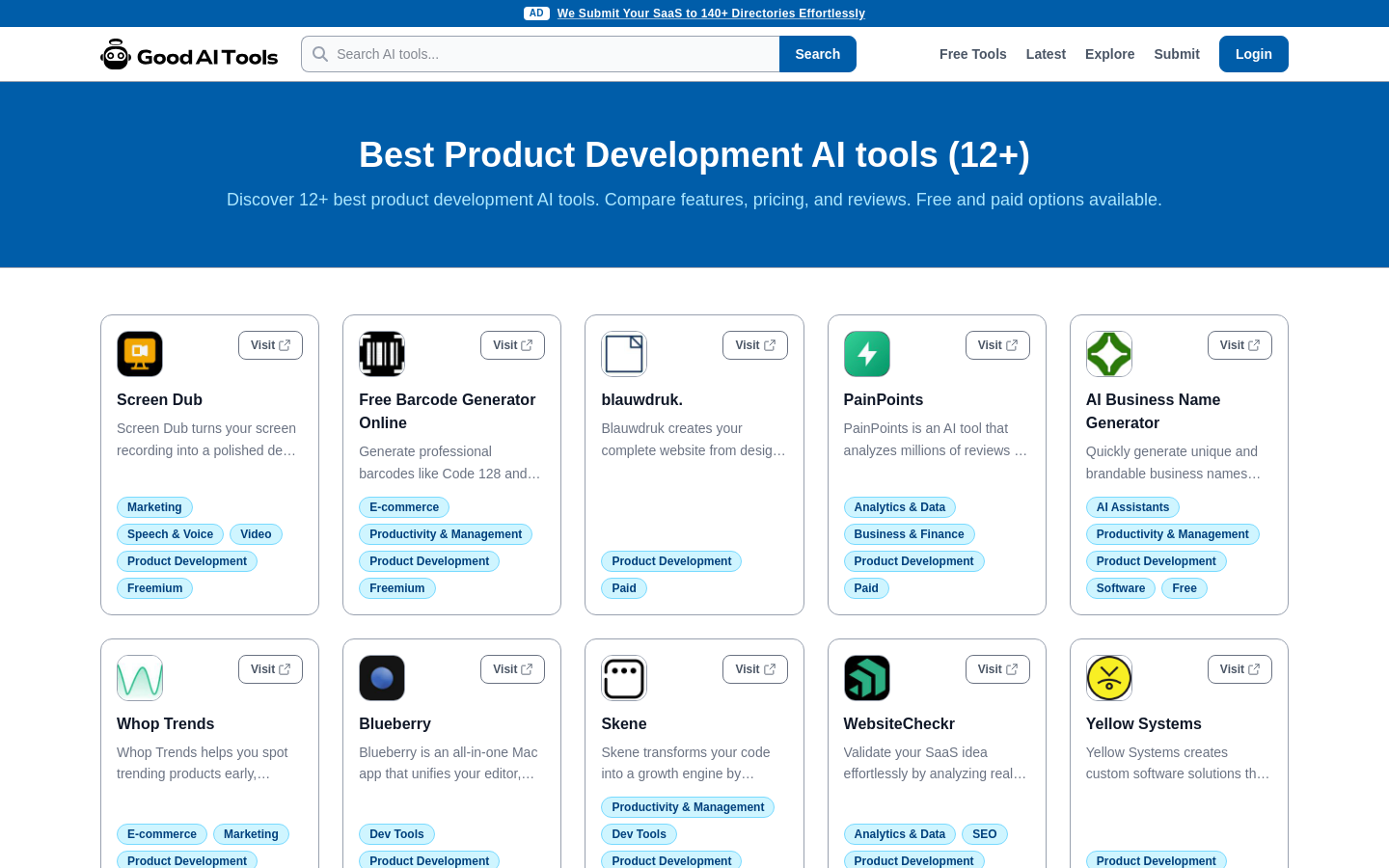Visit the Yellow Systems website
Viewport: 1389px width, 868px height.
(1239, 669)
